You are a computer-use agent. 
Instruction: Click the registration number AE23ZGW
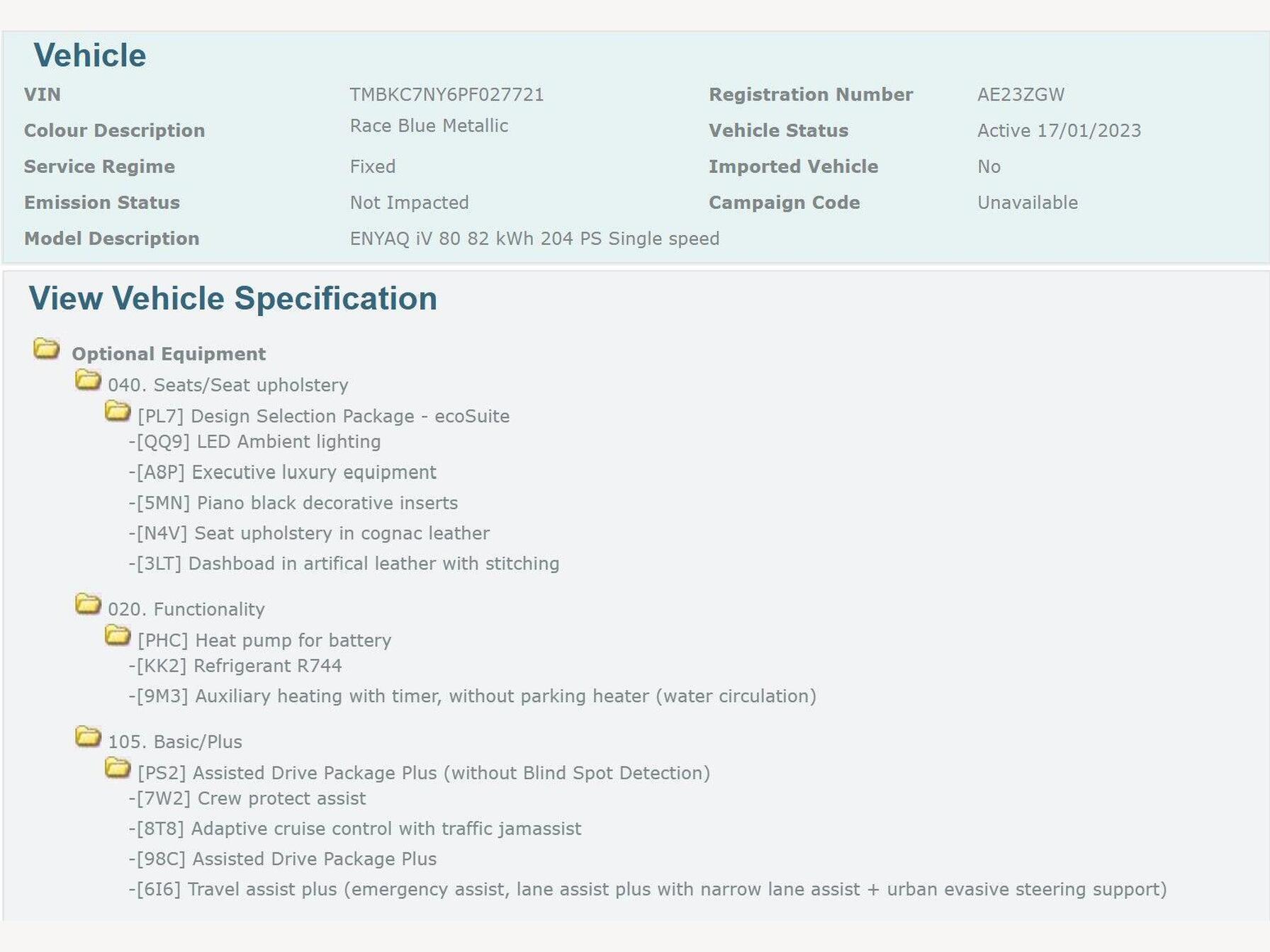click(x=1021, y=95)
